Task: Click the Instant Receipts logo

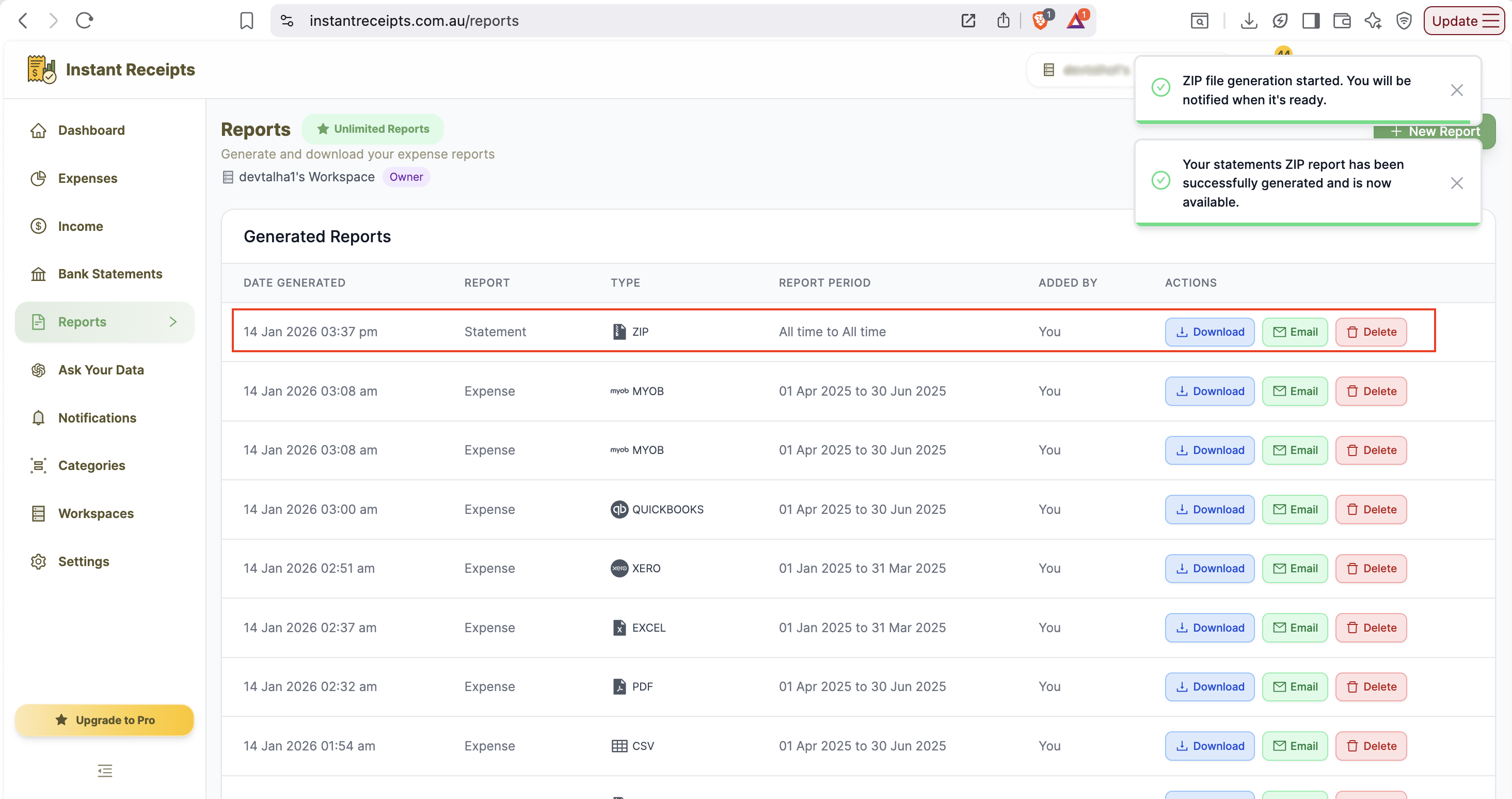Action: pyautogui.click(x=111, y=69)
